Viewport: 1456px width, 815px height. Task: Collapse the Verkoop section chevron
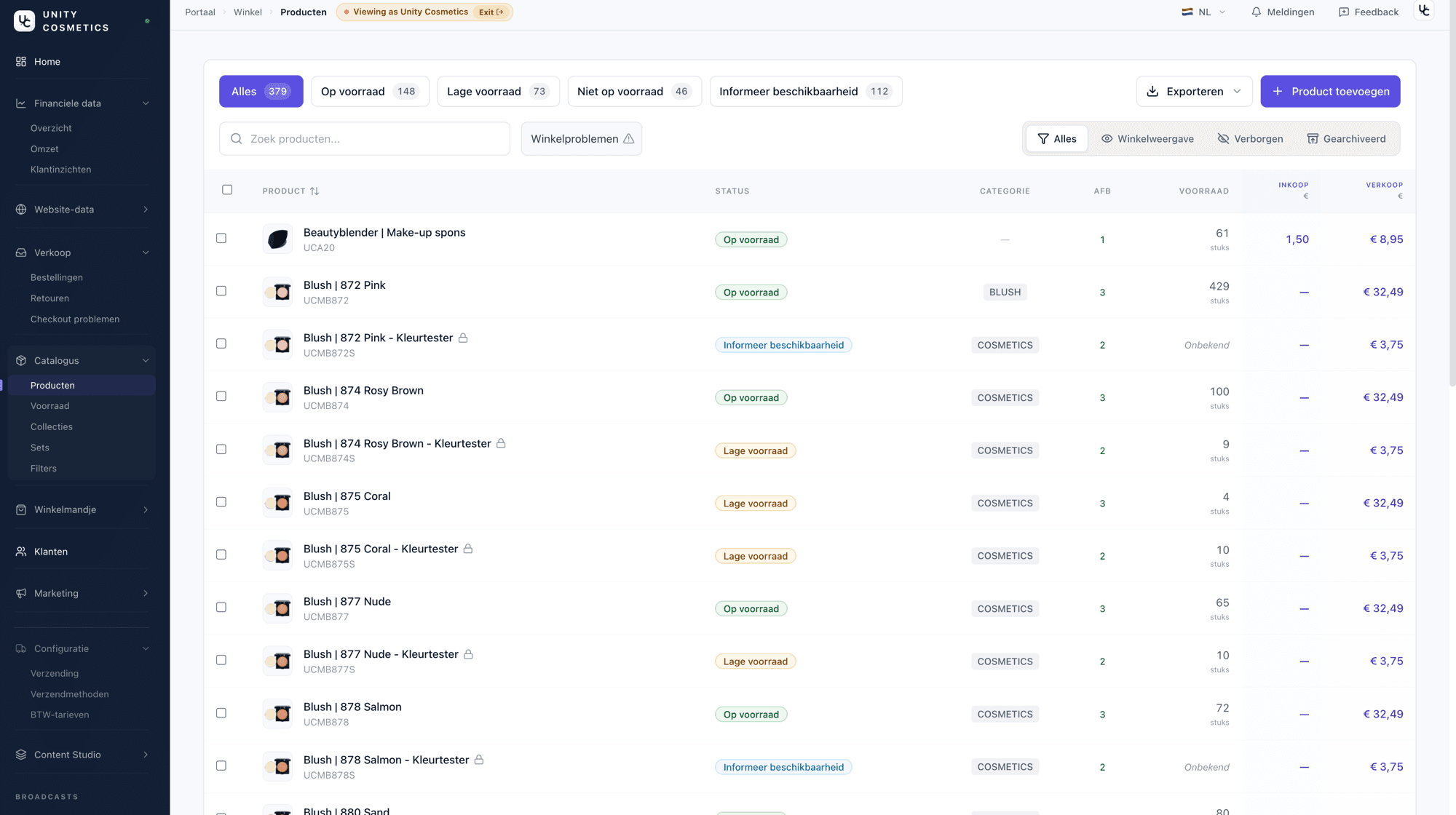point(146,253)
